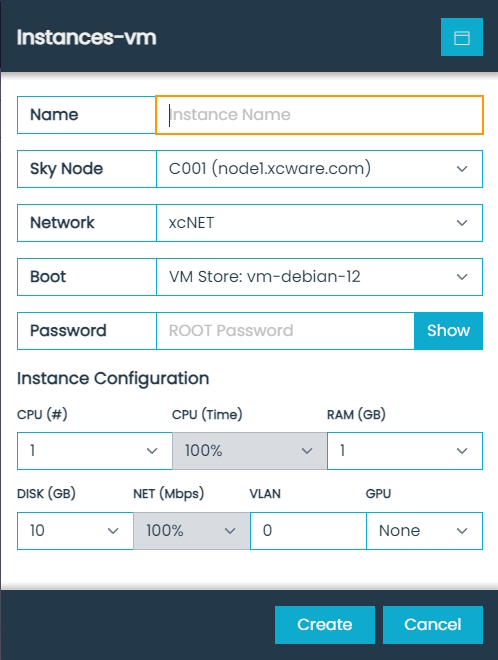Open the GPU None dropdown
The height and width of the screenshot is (660, 498).
[424, 531]
